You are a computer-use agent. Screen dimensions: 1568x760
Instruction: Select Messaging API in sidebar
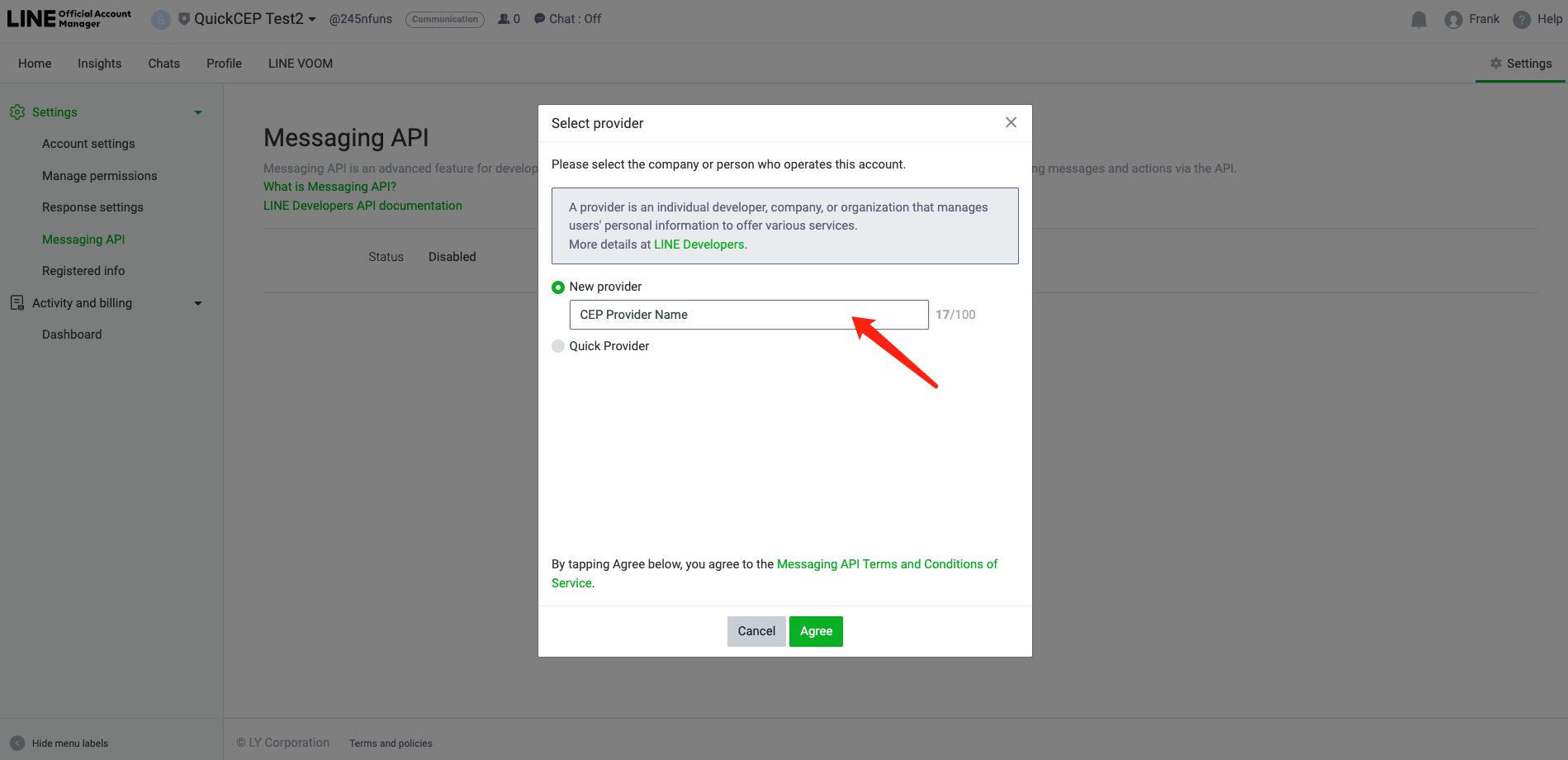point(83,240)
